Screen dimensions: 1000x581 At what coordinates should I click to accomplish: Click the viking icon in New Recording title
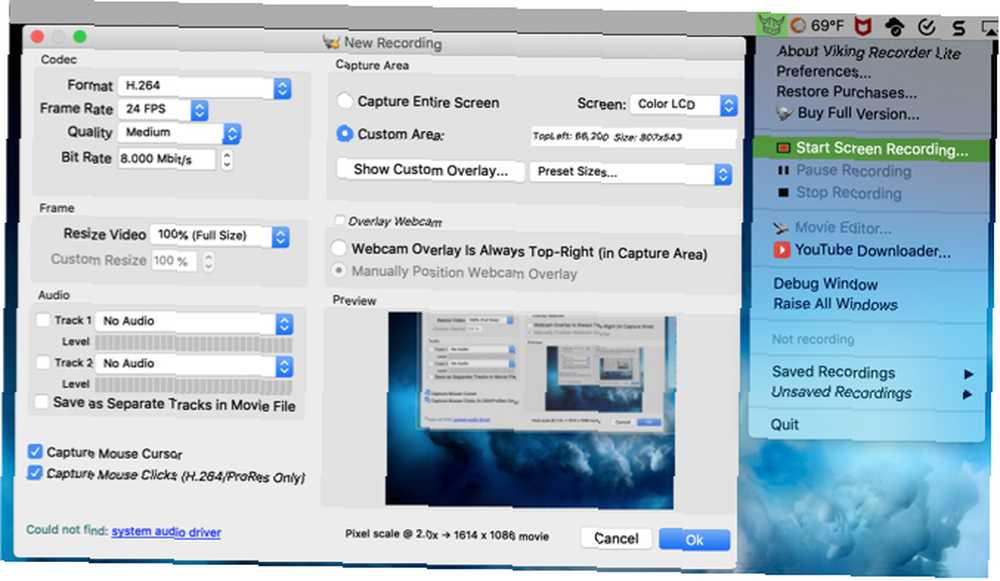pyautogui.click(x=331, y=42)
